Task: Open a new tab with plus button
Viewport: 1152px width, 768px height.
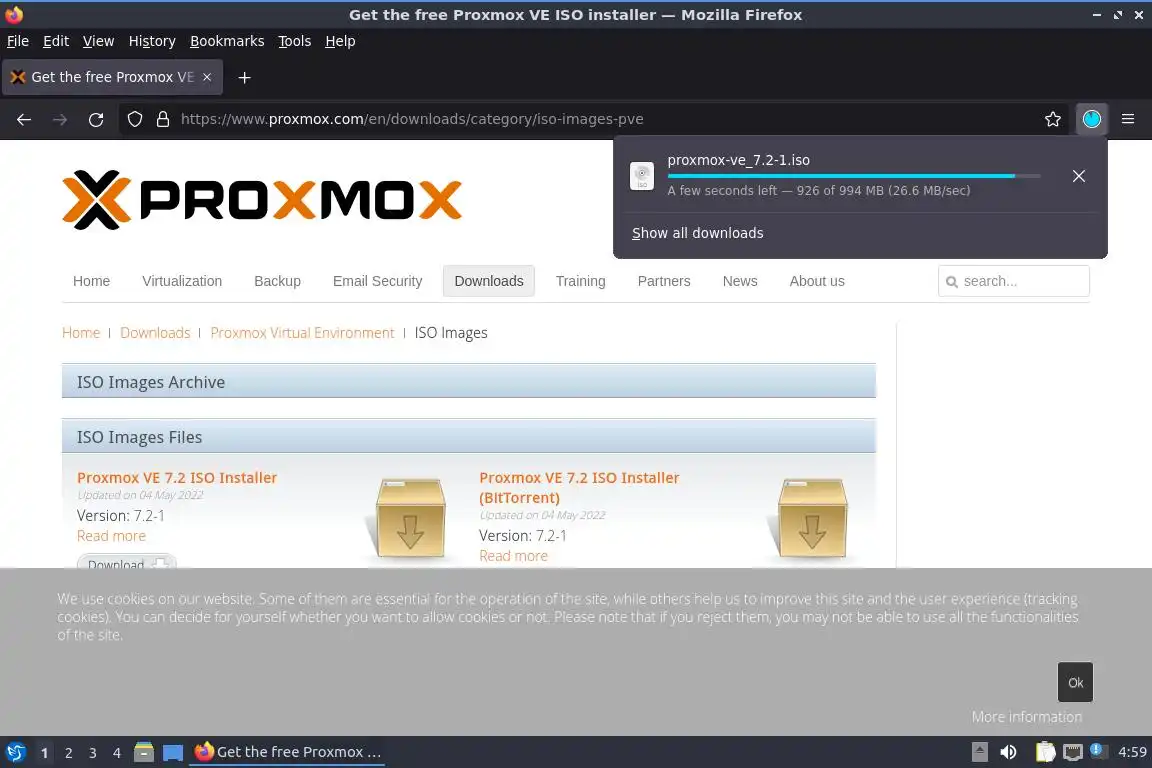Action: pos(245,77)
